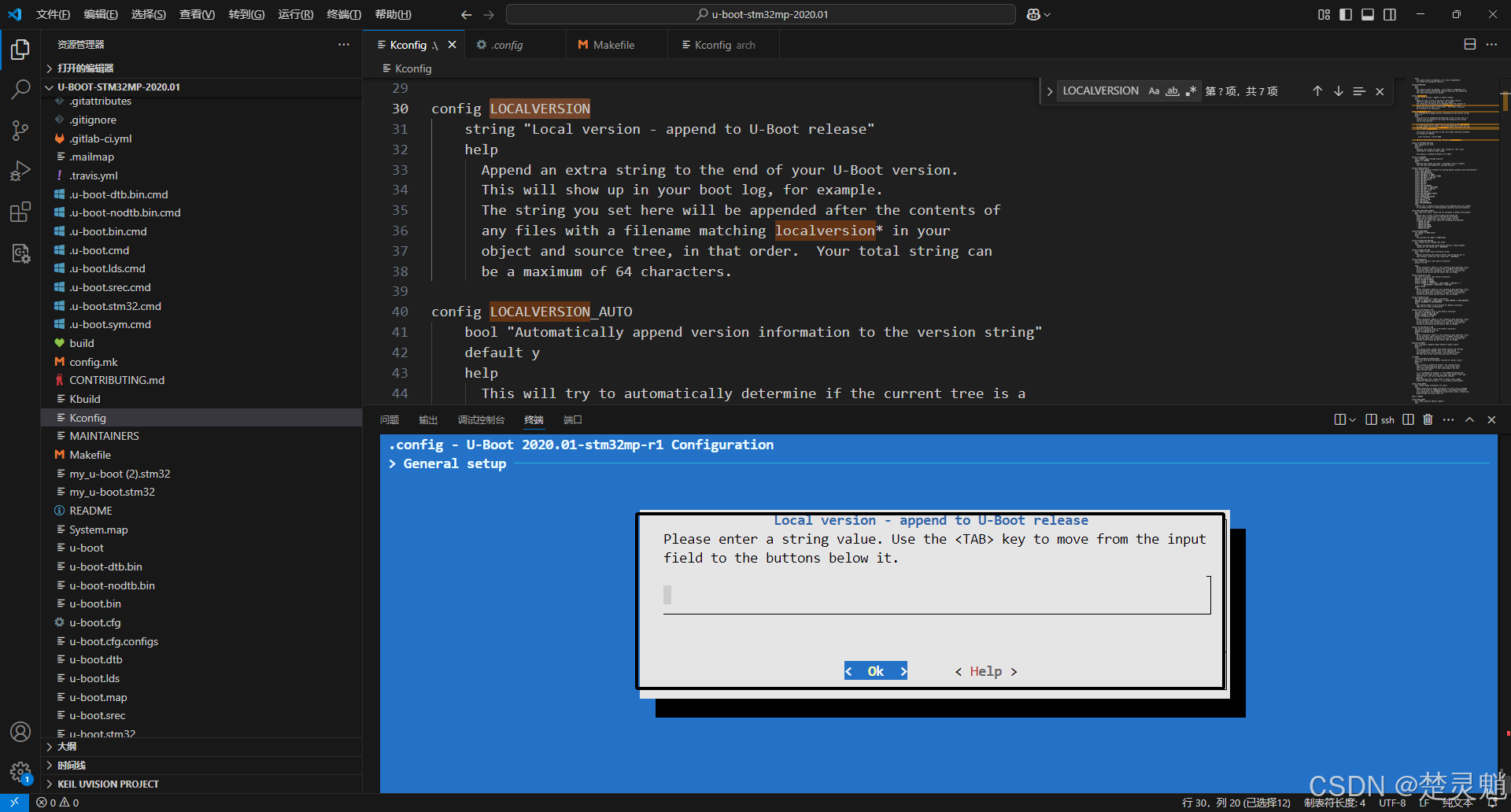Open the customize layout control
Viewport: 1511px width, 812px height.
(x=1324, y=14)
